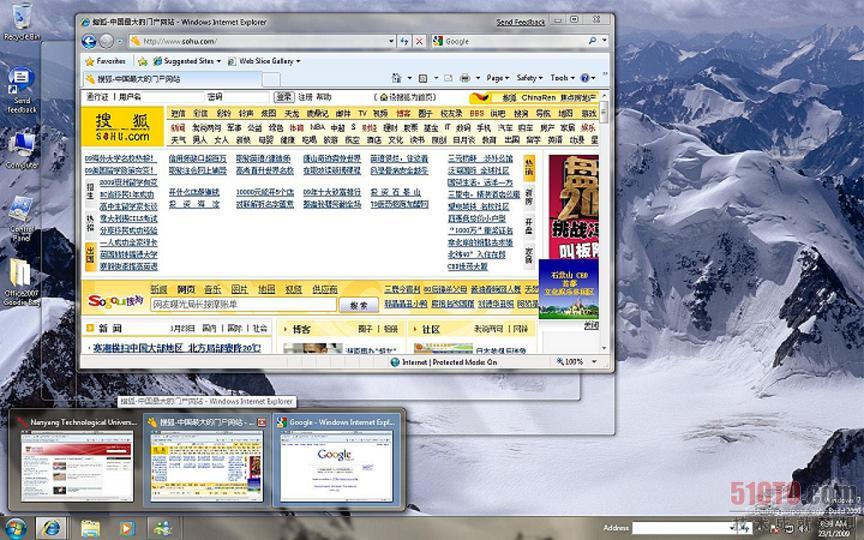
Task: Click the Sogou logo on the search bar
Action: pyautogui.click(x=116, y=301)
